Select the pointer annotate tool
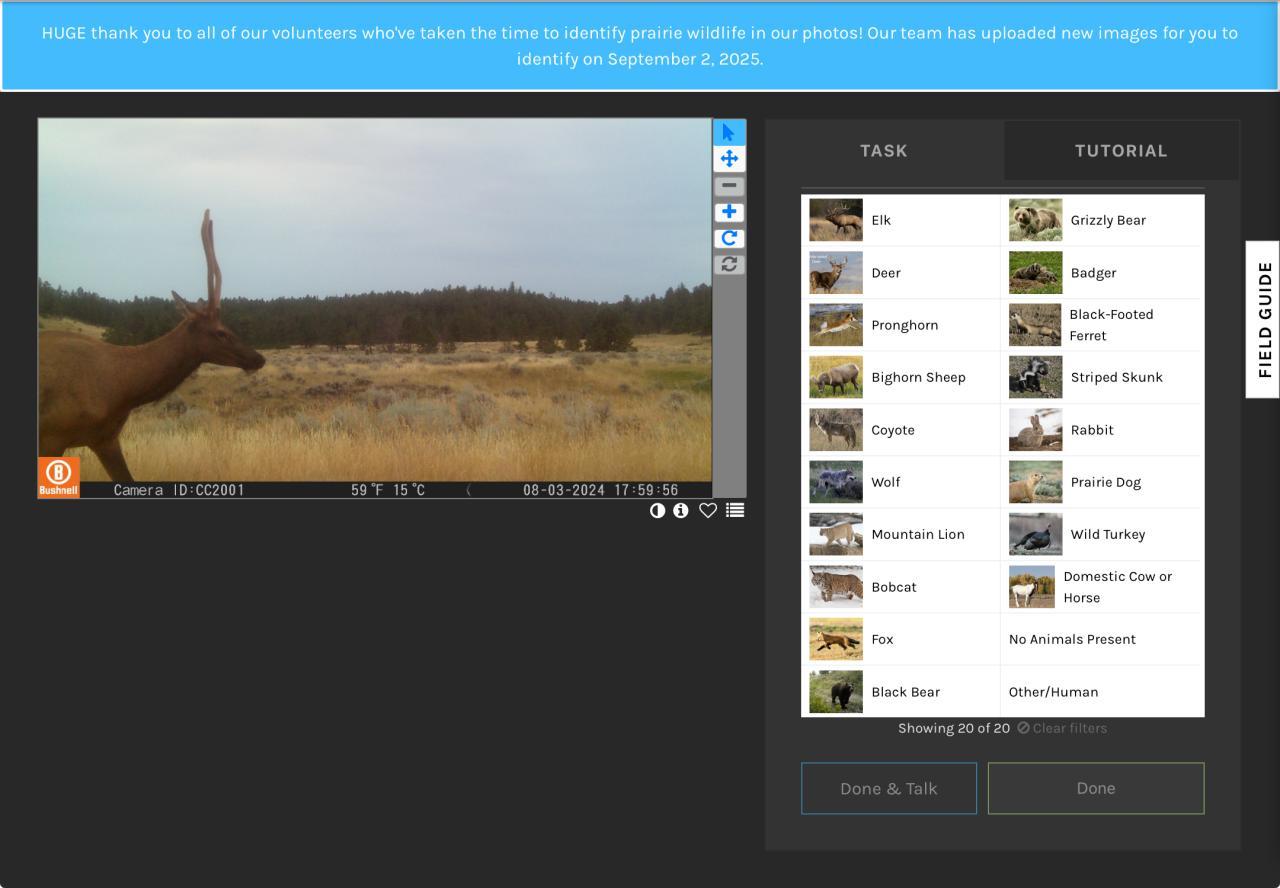The width and height of the screenshot is (1280, 888). click(729, 132)
